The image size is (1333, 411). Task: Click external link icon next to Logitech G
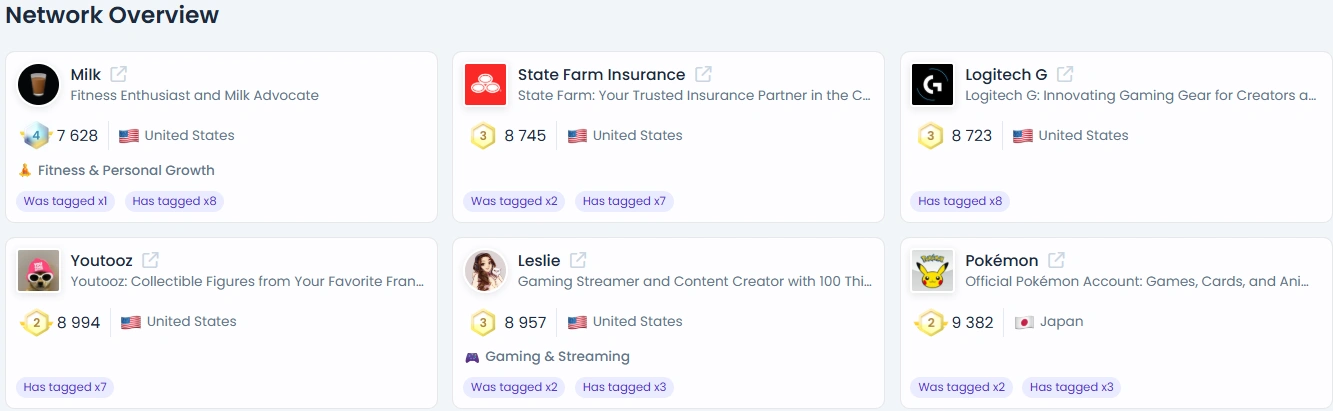pos(1065,74)
